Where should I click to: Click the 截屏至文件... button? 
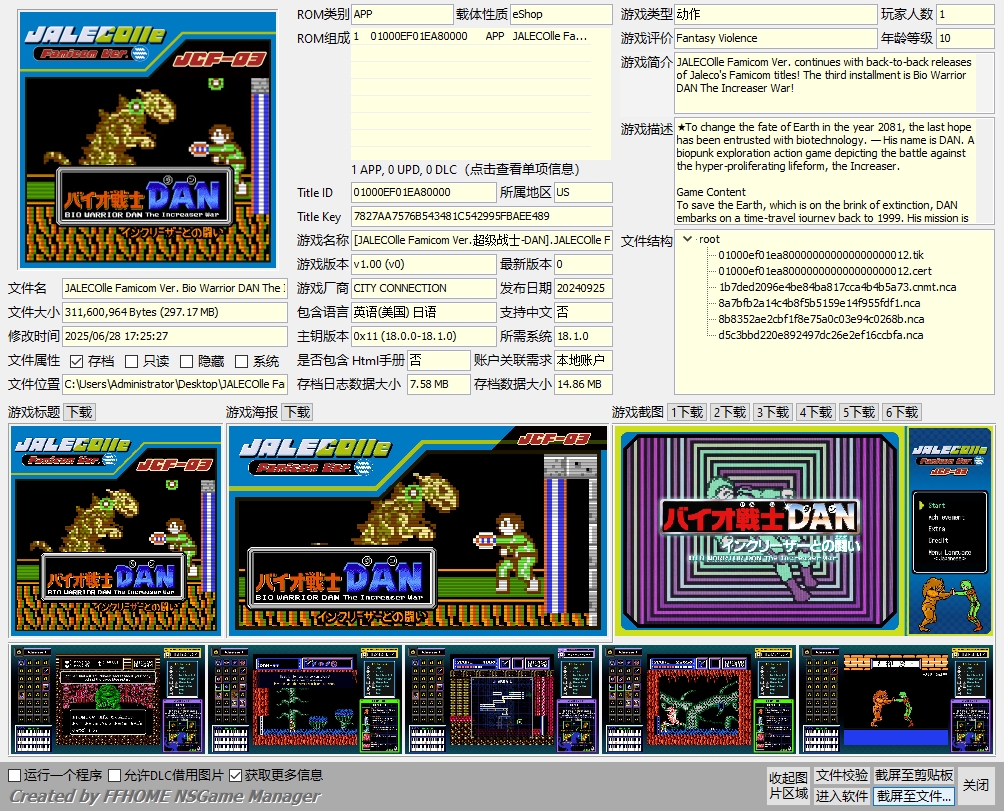click(914, 796)
